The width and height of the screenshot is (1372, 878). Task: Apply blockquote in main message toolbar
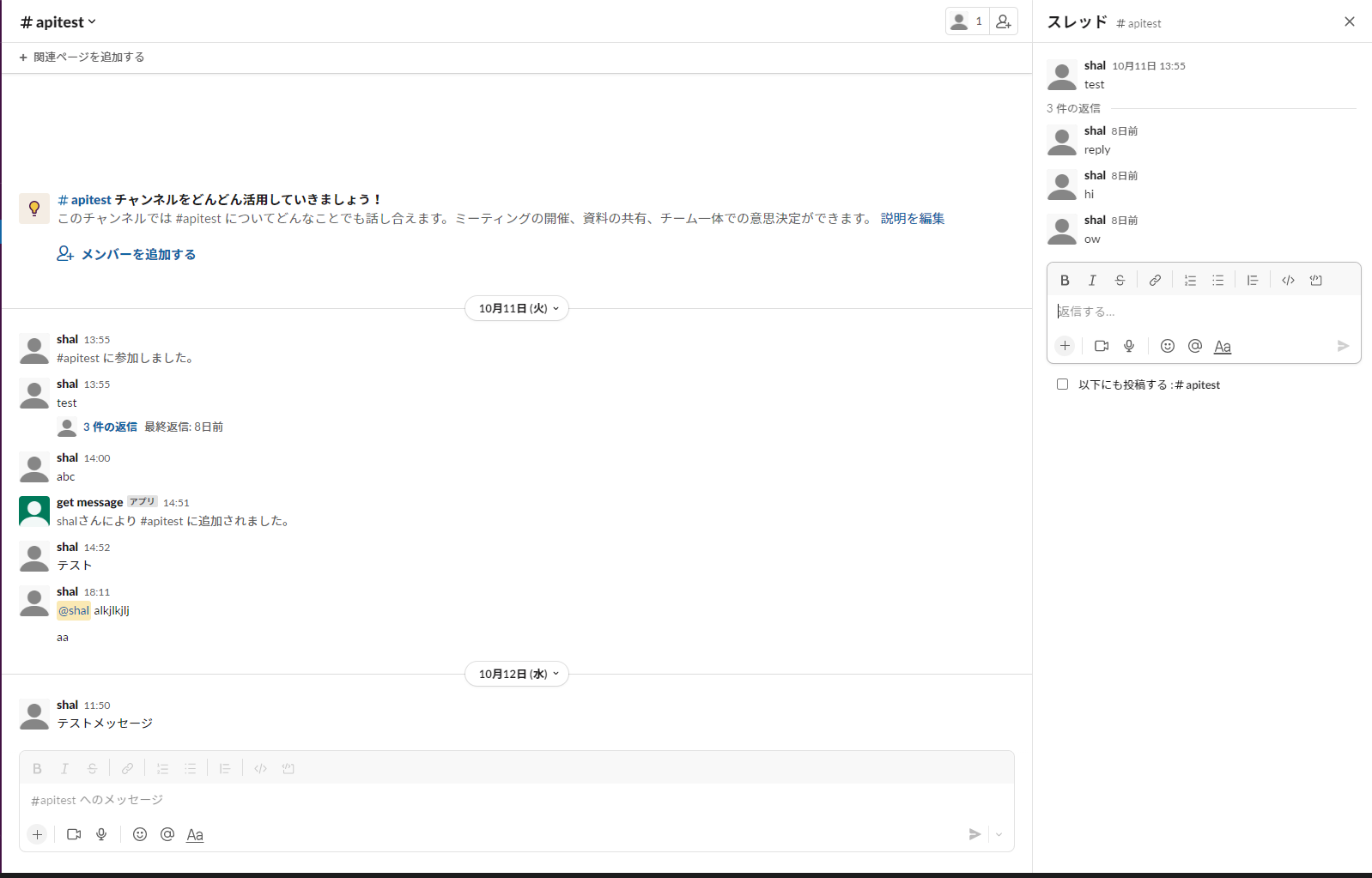coord(225,769)
